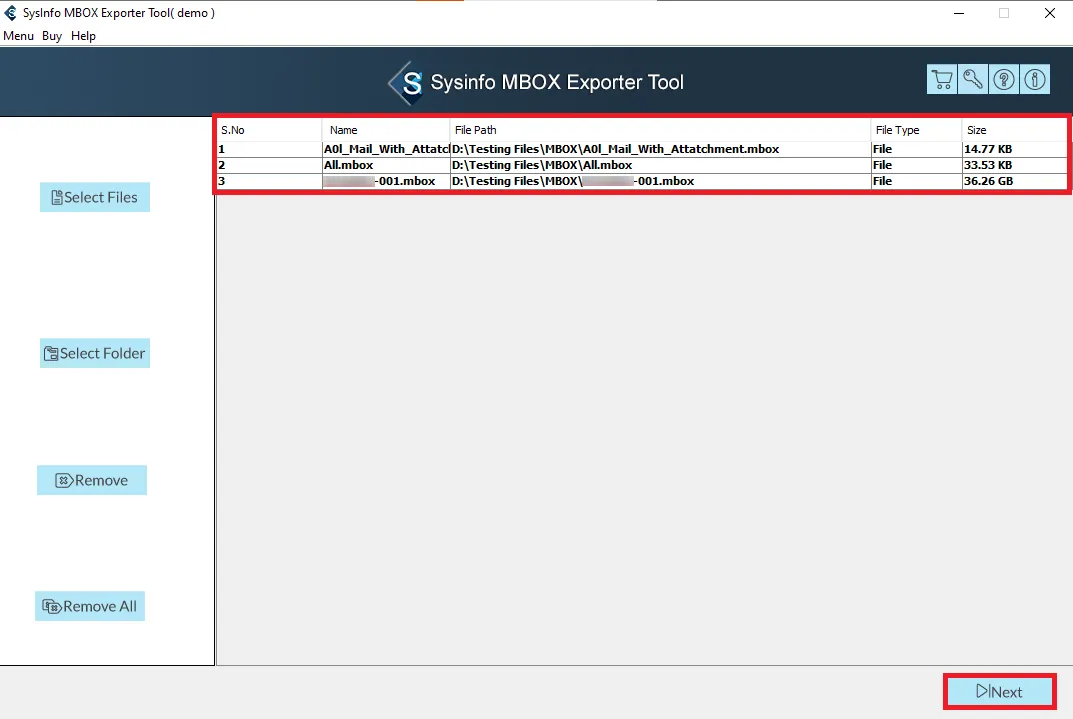Click the 33.53 KB size cell
This screenshot has height=719, width=1073.
pyautogui.click(x=1014, y=165)
